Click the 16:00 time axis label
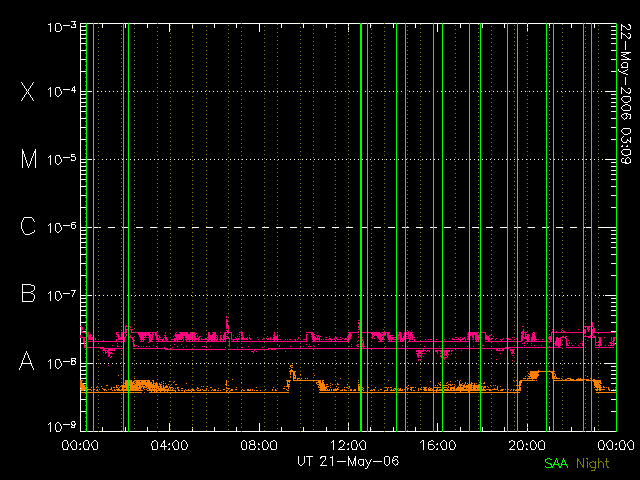This screenshot has height=480, width=640. point(438,444)
